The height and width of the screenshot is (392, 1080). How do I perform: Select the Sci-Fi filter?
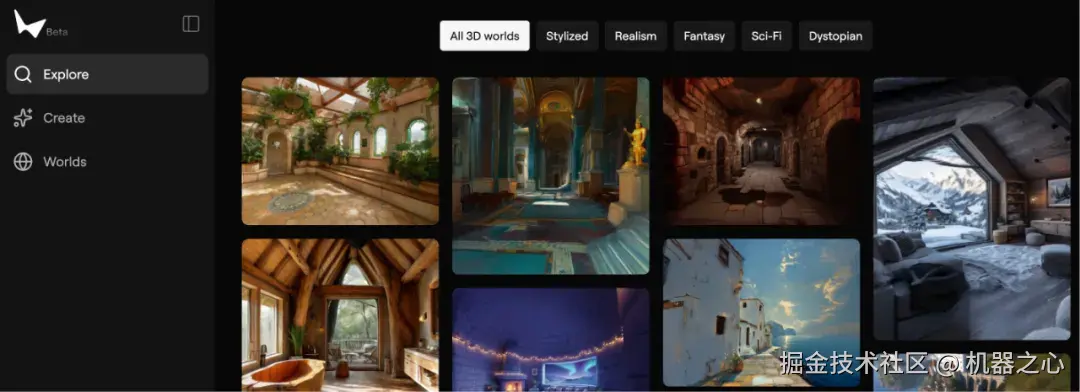(x=767, y=36)
